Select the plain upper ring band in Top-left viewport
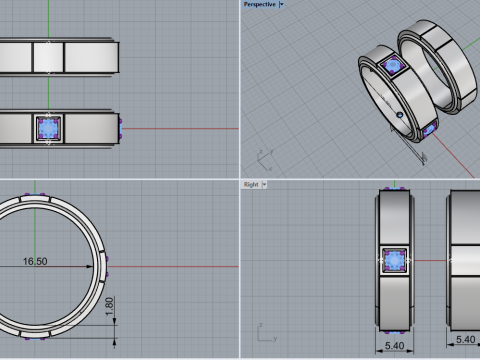 [59, 57]
